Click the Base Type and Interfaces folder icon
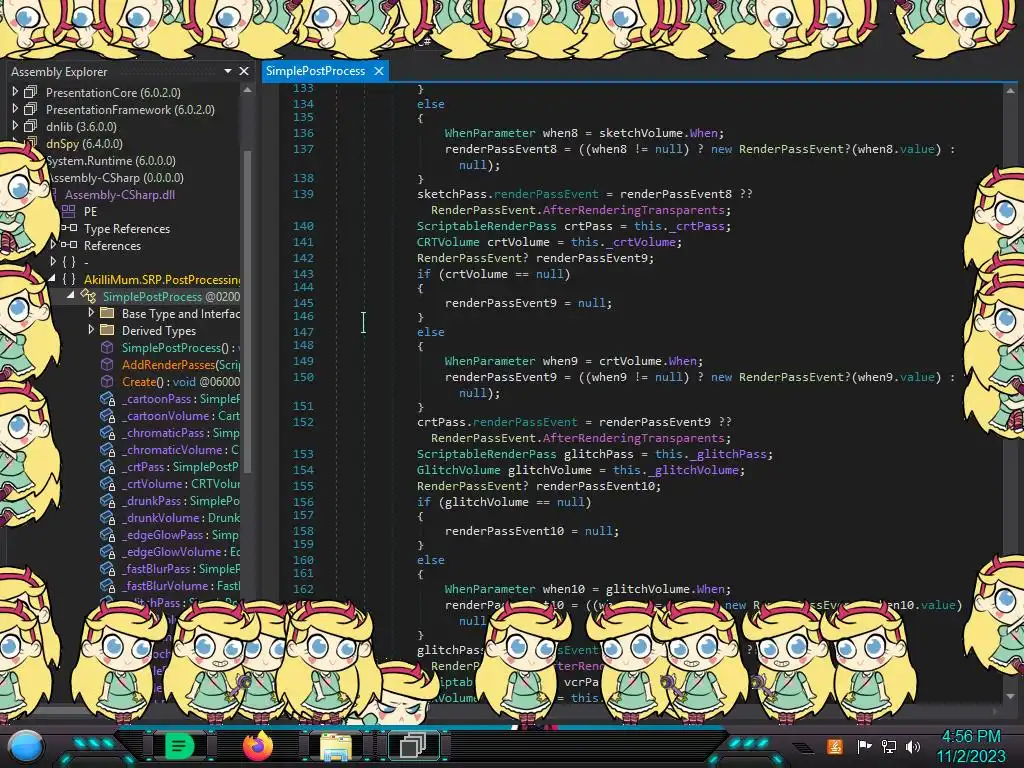Image resolution: width=1024 pixels, height=768 pixels. click(x=107, y=313)
